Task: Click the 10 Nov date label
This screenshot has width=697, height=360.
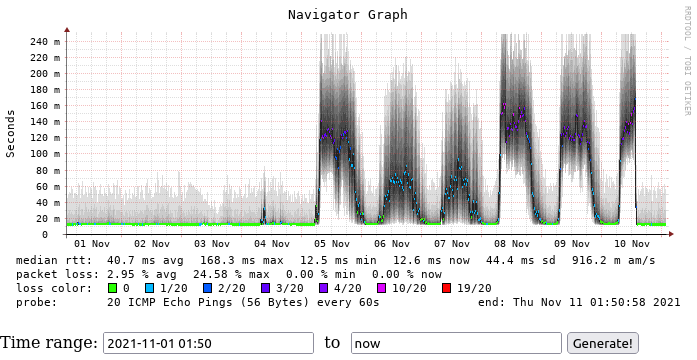Action: [x=632, y=244]
